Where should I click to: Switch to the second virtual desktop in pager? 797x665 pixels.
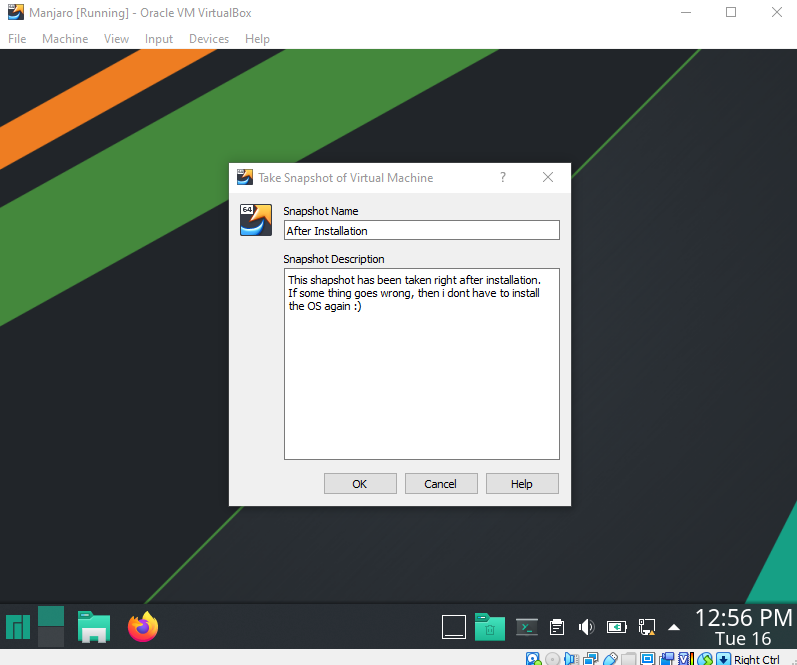tap(51, 637)
